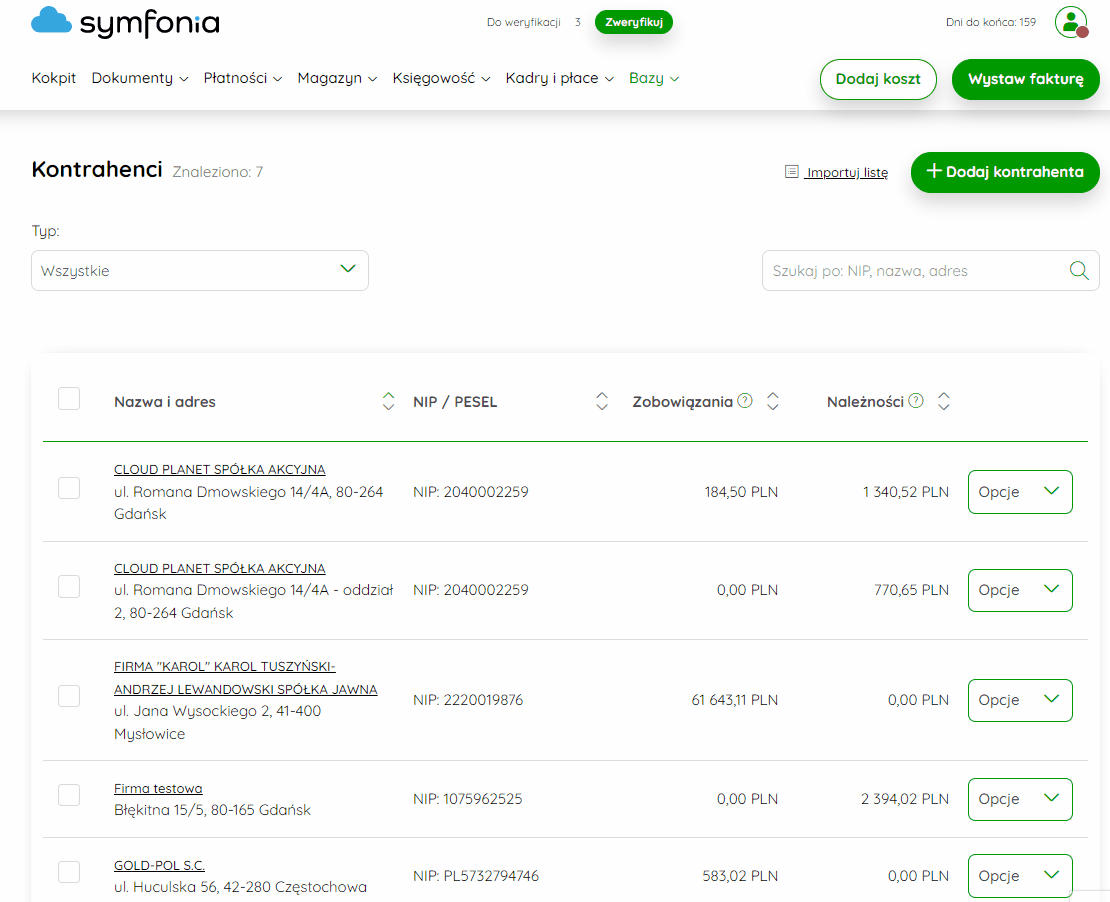
Task: Click the 1 340,52 PLN amount
Action: (x=905, y=491)
